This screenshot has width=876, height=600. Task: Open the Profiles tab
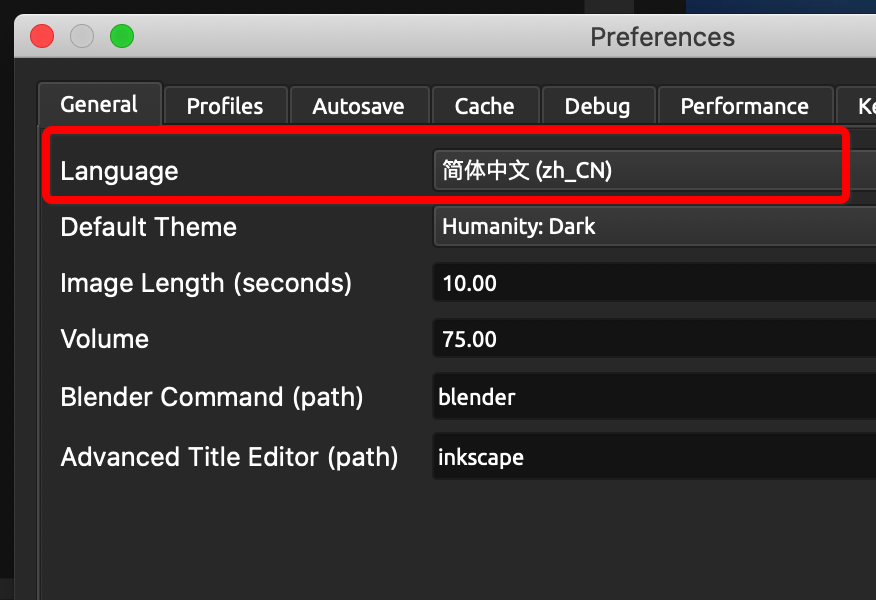coord(225,106)
